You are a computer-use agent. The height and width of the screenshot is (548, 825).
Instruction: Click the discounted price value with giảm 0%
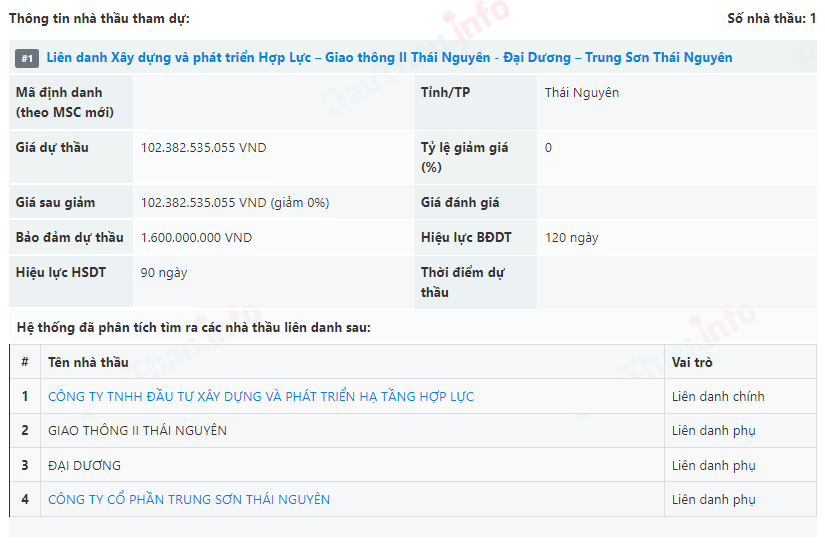(235, 203)
